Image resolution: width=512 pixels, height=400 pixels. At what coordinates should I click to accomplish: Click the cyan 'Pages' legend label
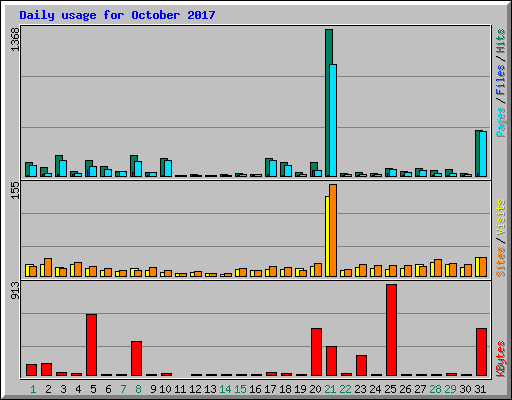[x=501, y=122]
